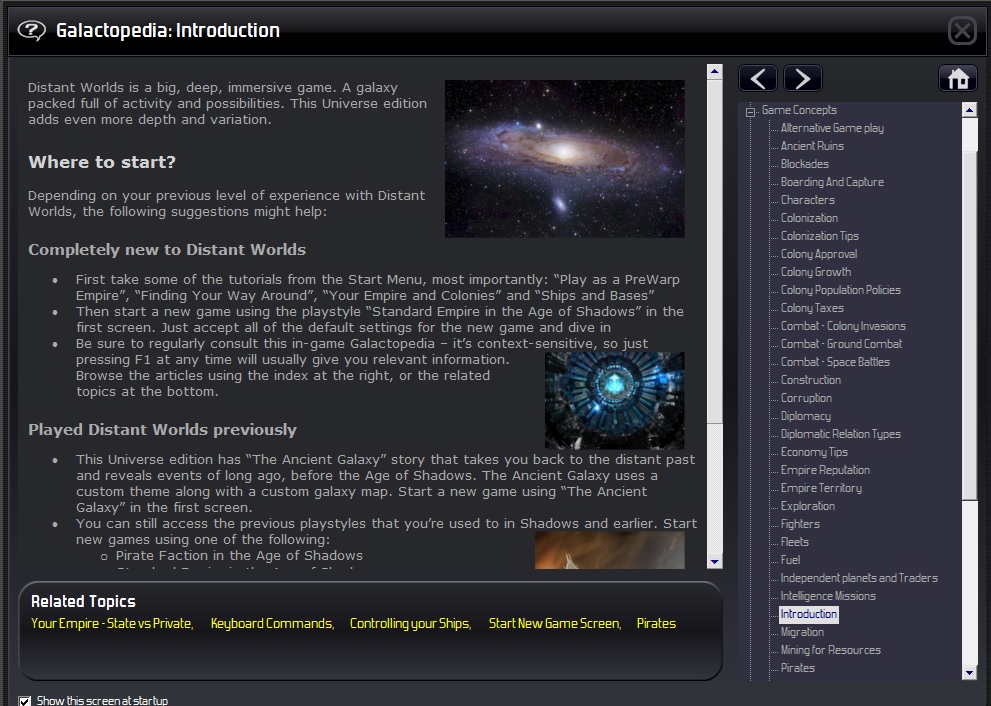This screenshot has width=991, height=706.
Task: Select Fighters in the index
Action: click(x=800, y=524)
